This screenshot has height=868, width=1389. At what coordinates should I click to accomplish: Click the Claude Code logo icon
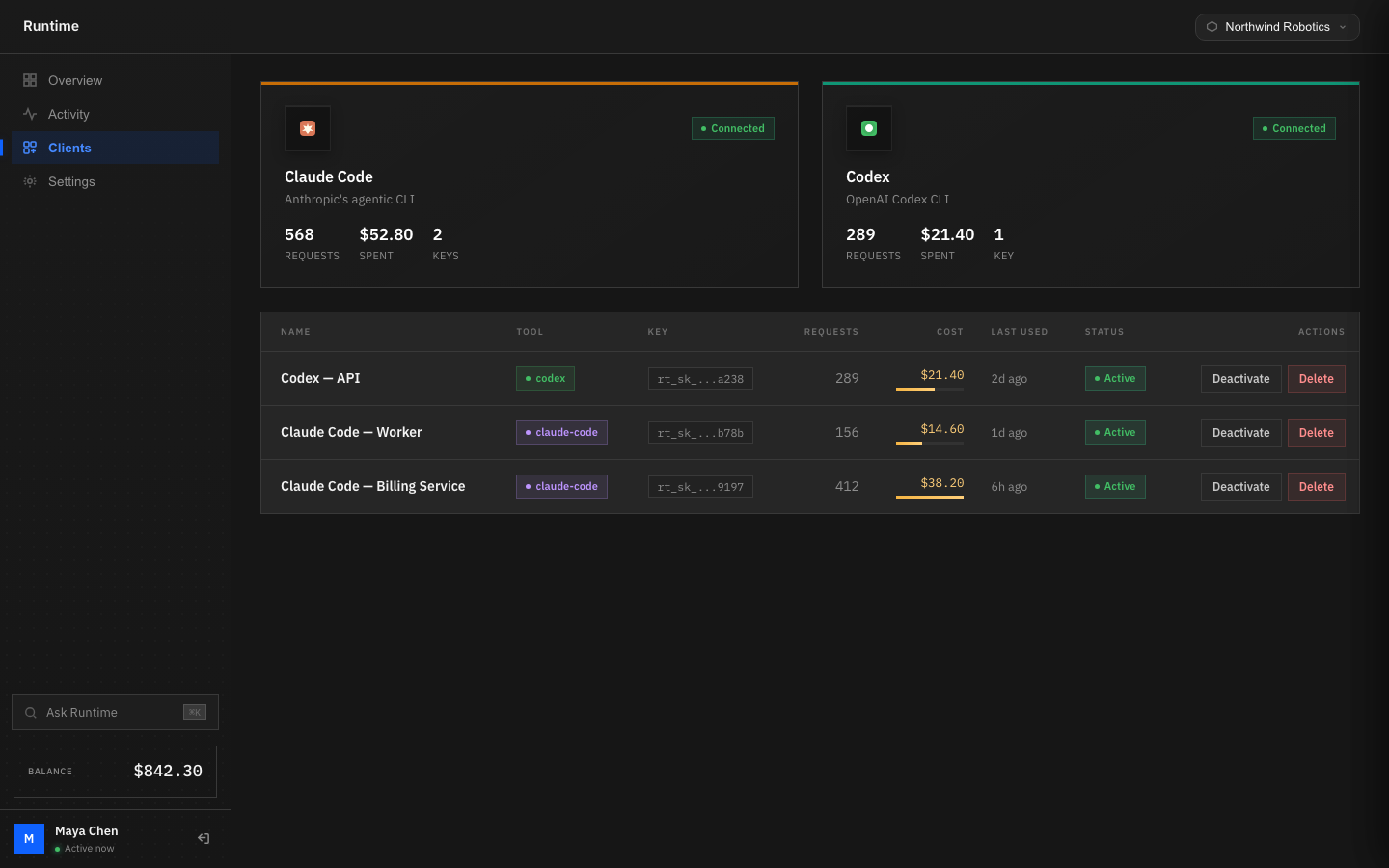(x=308, y=128)
